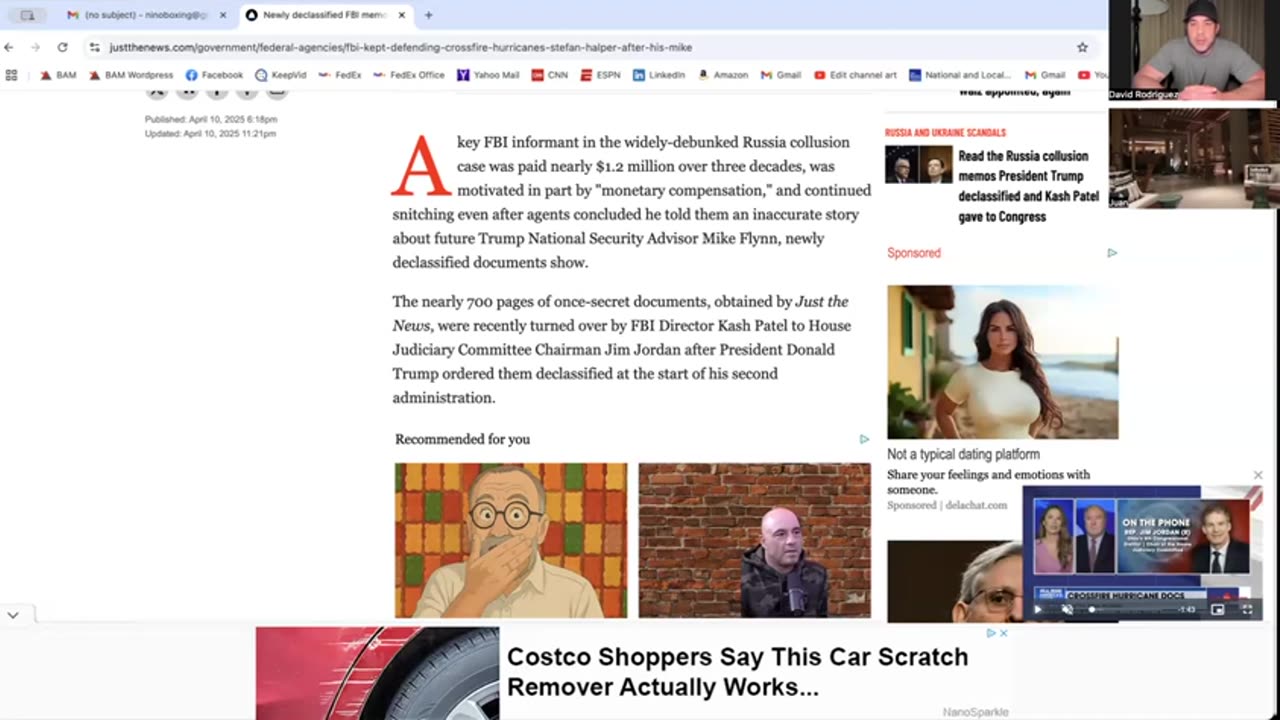Viewport: 1280px width, 720px height.
Task: Open the apps grid in bookmarks bar
Action: coord(12,75)
